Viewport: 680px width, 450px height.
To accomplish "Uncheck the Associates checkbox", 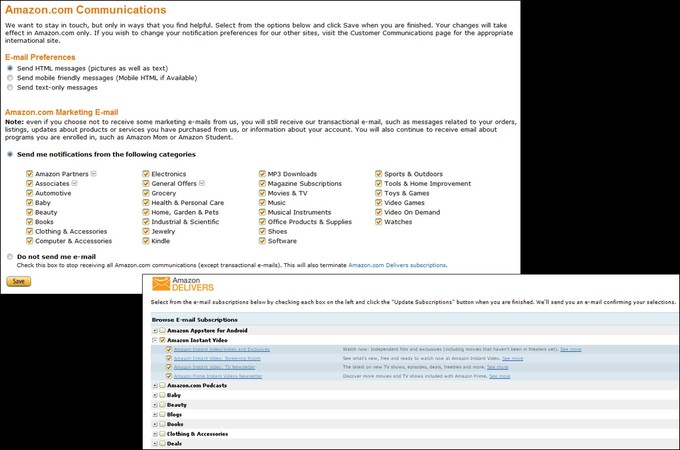I will [29, 183].
